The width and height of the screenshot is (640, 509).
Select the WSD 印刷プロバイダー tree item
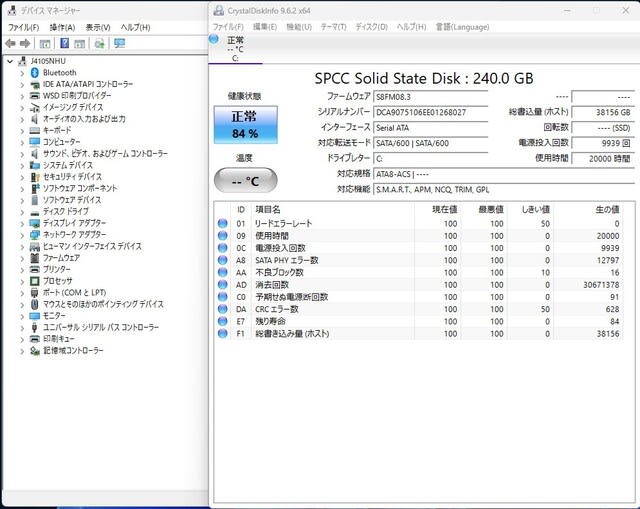(77, 96)
